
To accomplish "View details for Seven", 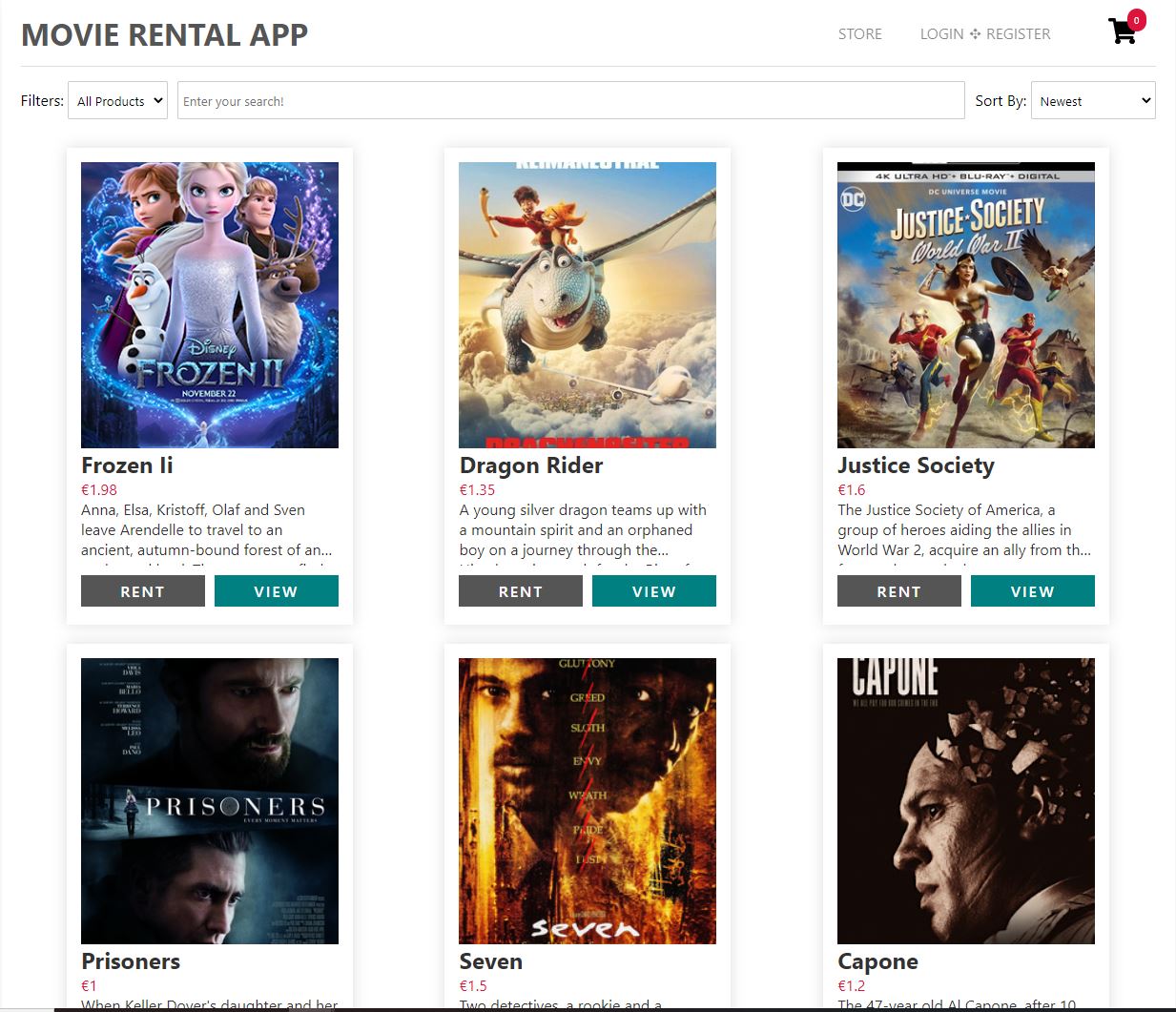I will point(654,1006).
